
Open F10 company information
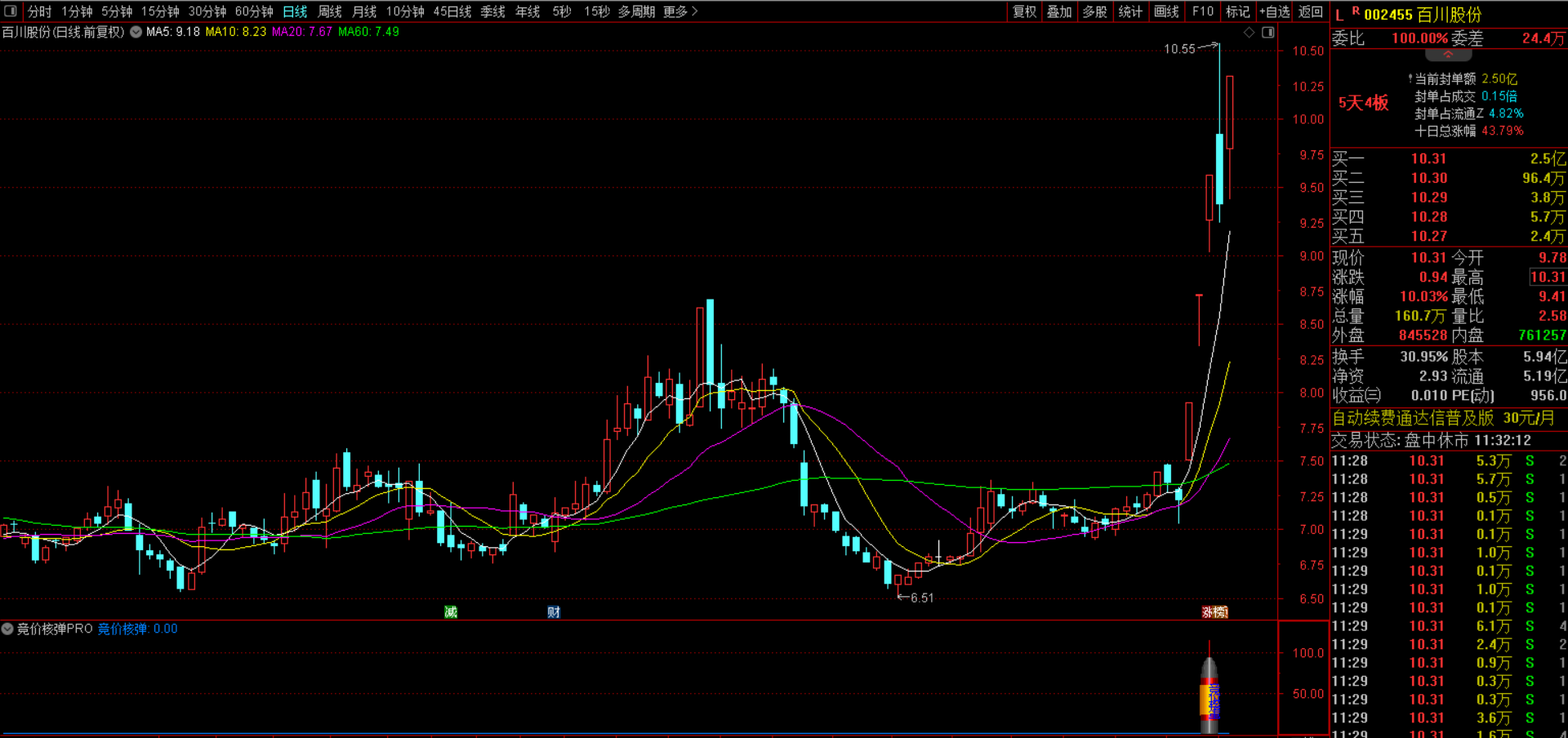[1203, 11]
